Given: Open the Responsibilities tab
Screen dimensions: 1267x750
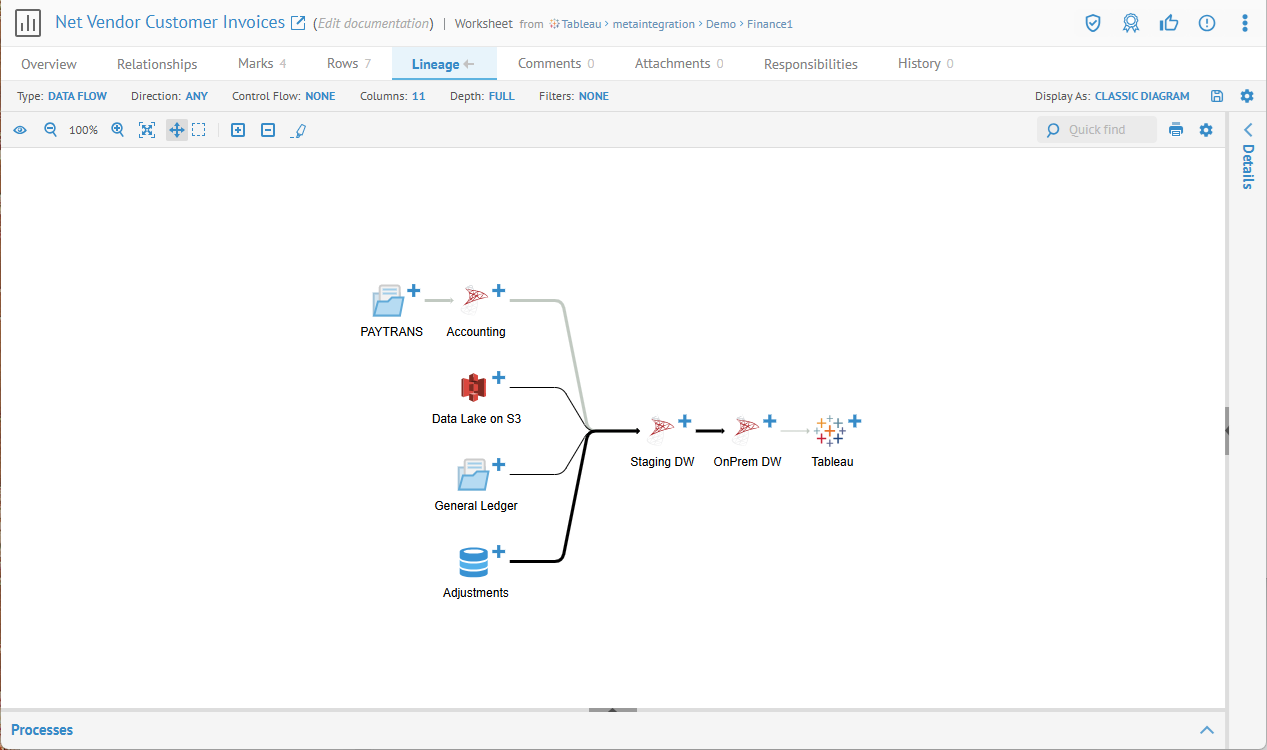Looking at the screenshot, I should tap(810, 64).
